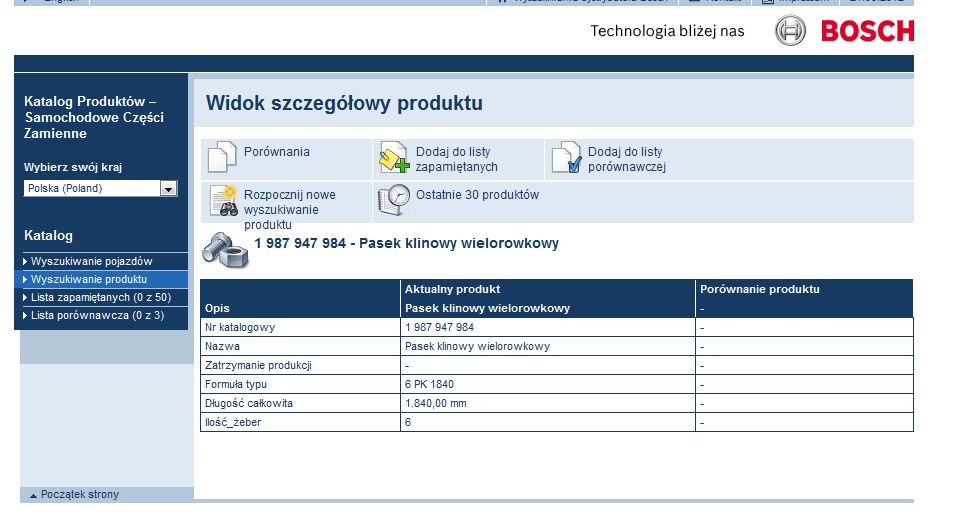Click the Porównania link
976x520 pixels.
276,152
